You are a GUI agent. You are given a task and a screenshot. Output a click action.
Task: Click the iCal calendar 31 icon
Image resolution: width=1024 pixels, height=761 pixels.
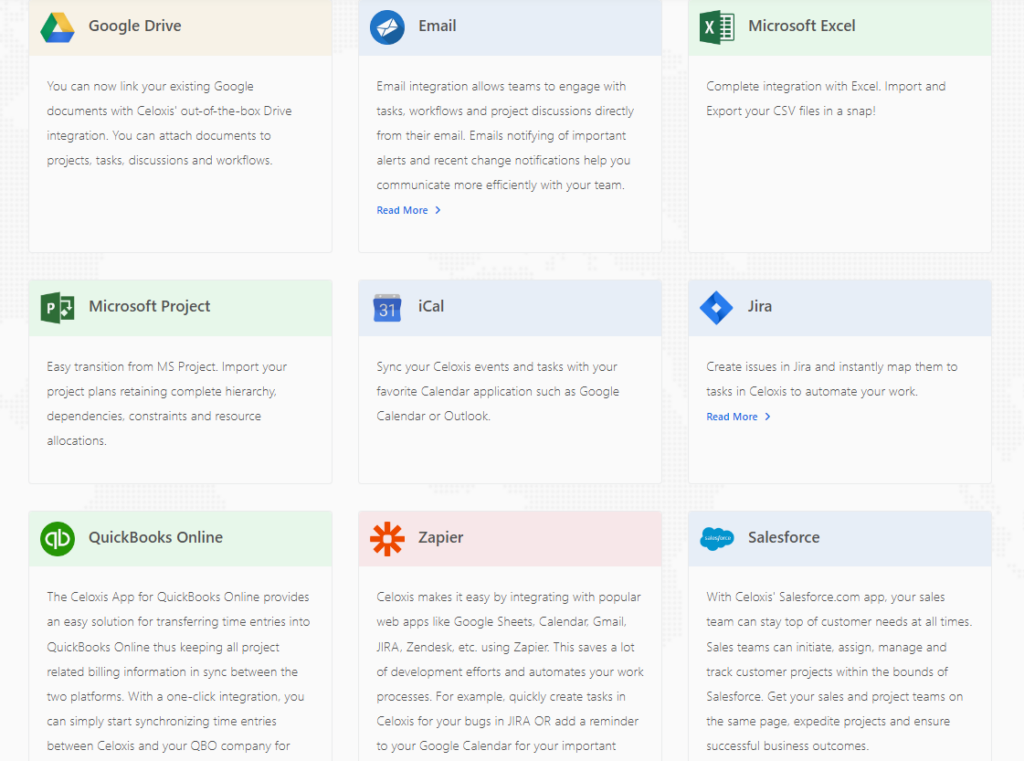pyautogui.click(x=387, y=308)
